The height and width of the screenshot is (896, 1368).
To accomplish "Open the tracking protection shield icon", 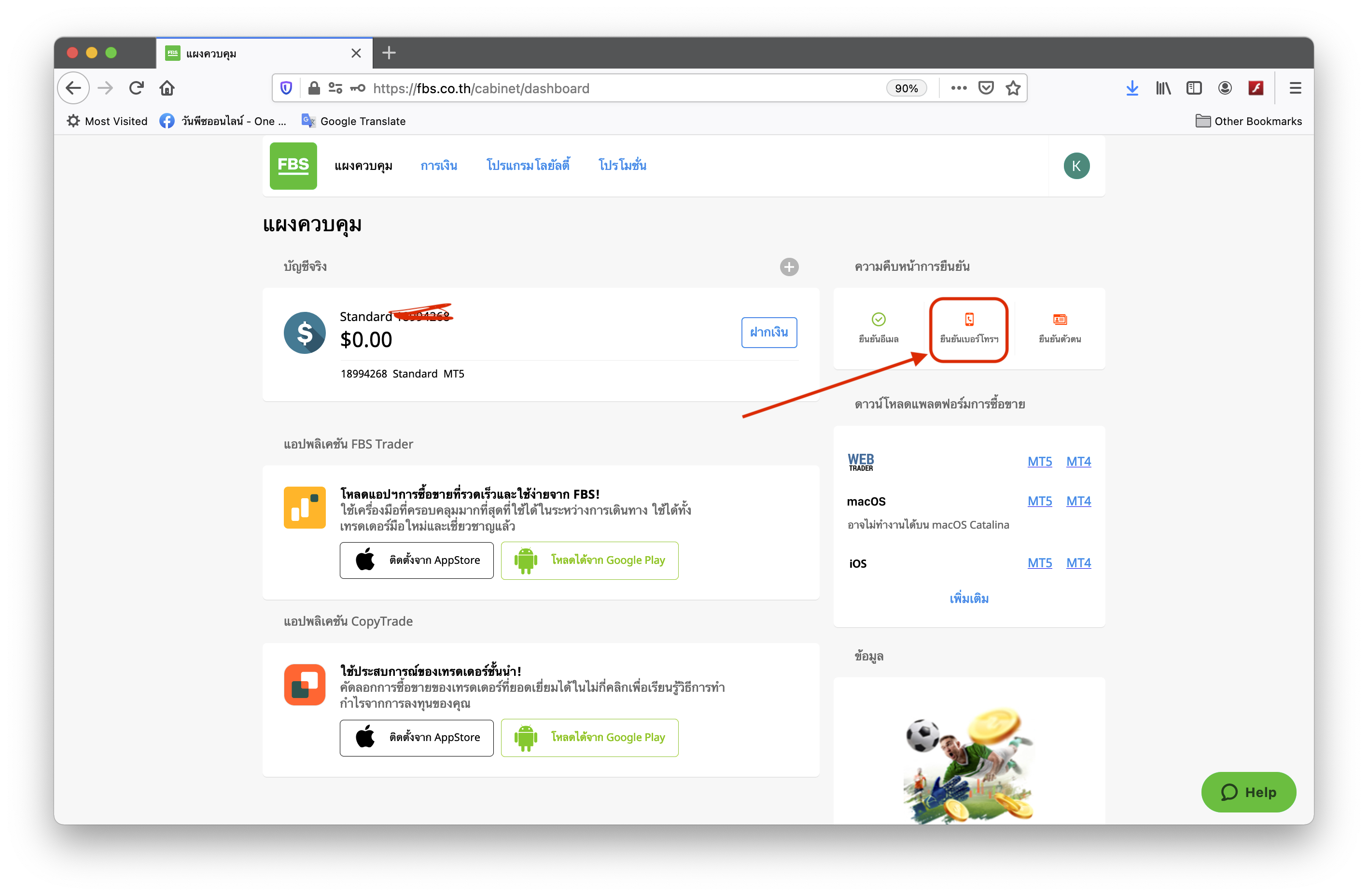I will point(286,88).
